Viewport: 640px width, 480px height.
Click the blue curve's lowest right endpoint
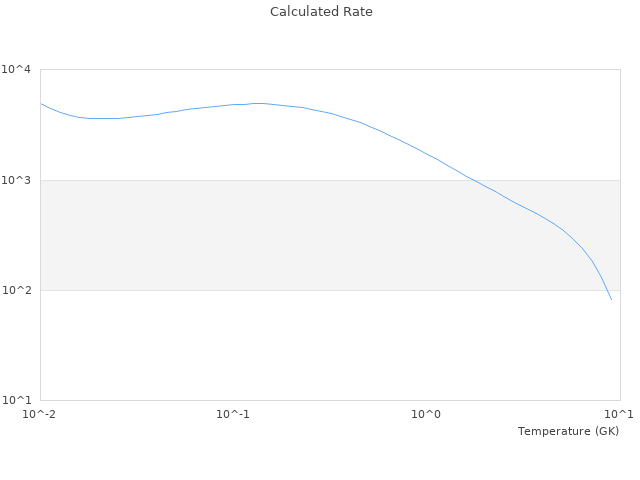point(611,299)
